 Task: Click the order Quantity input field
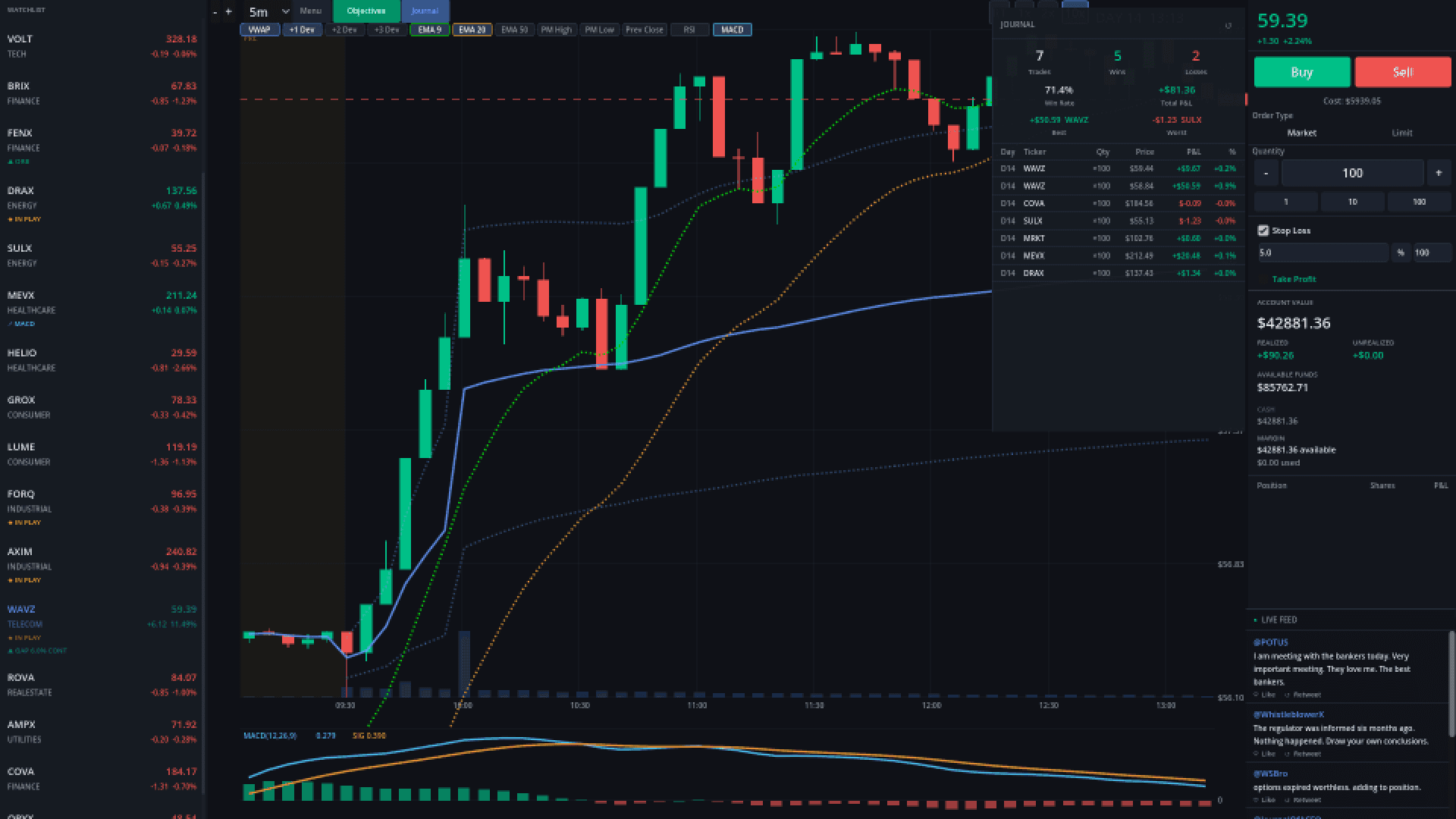1352,173
